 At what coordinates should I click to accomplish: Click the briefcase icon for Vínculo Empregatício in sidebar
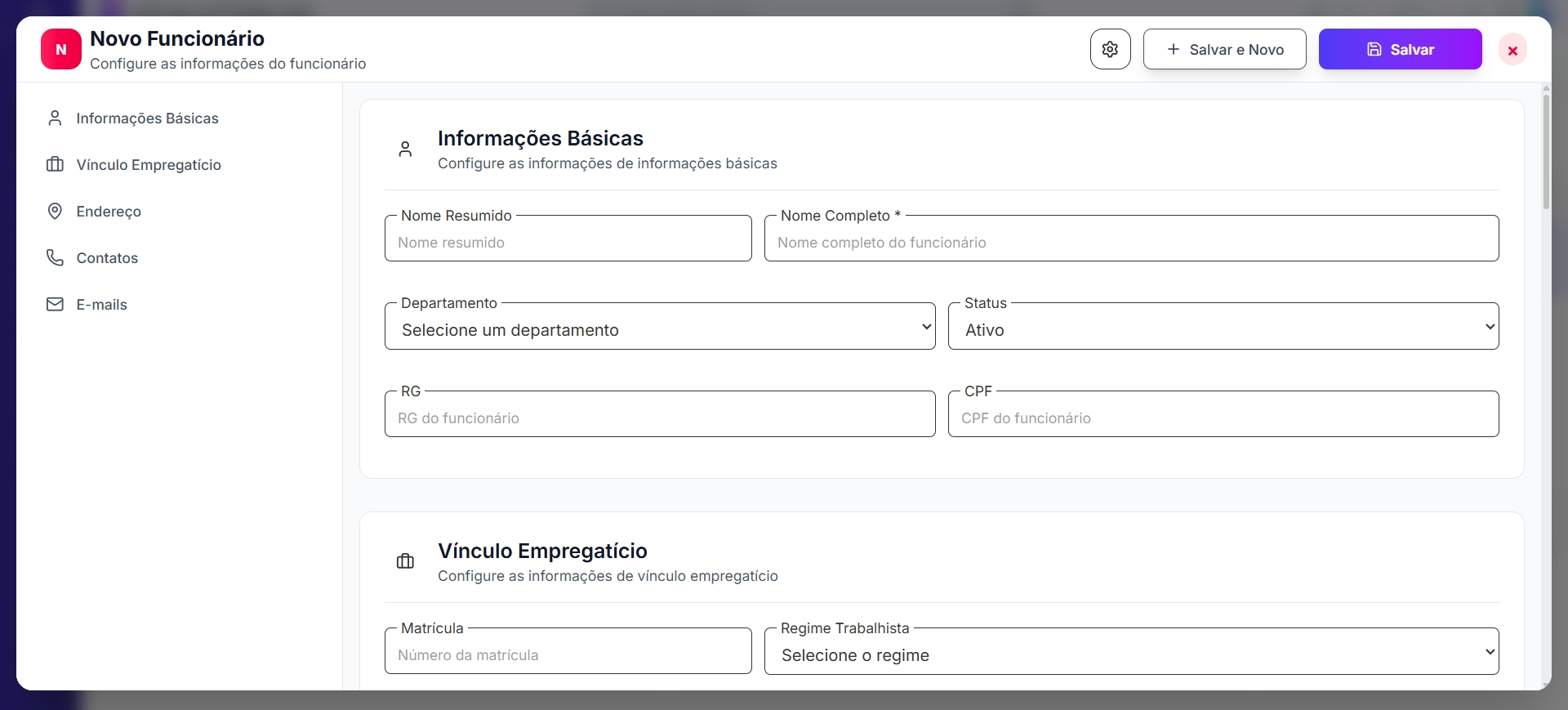coord(55,165)
